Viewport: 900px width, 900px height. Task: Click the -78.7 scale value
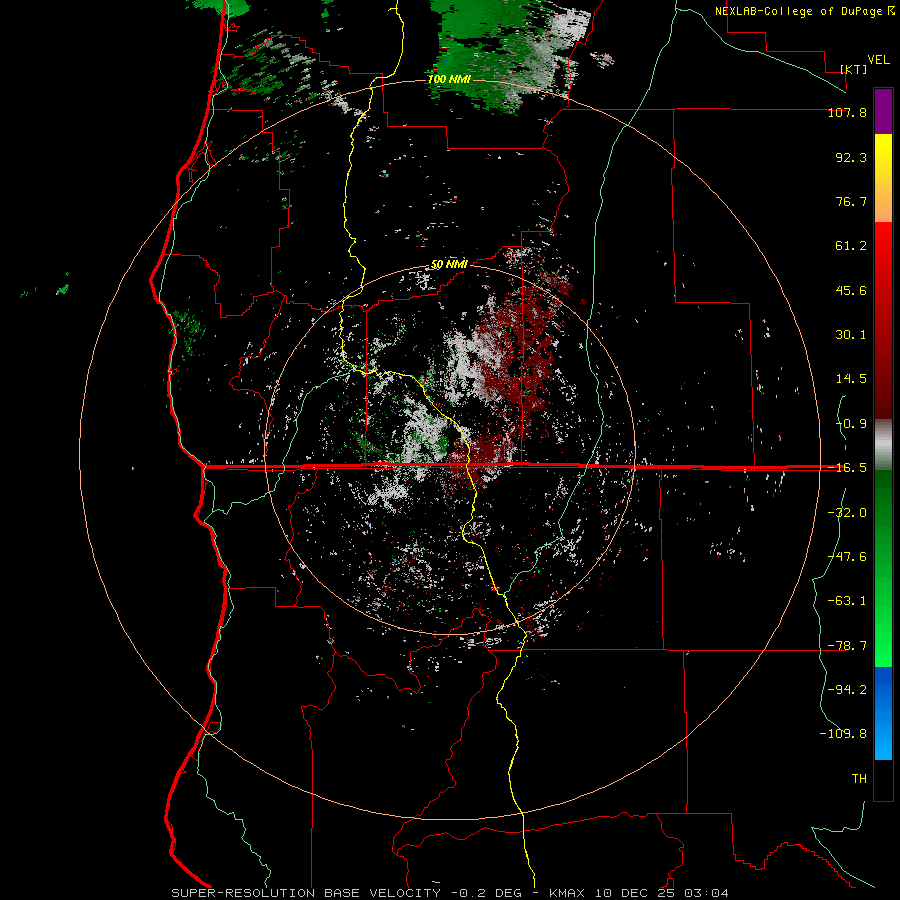point(847,646)
